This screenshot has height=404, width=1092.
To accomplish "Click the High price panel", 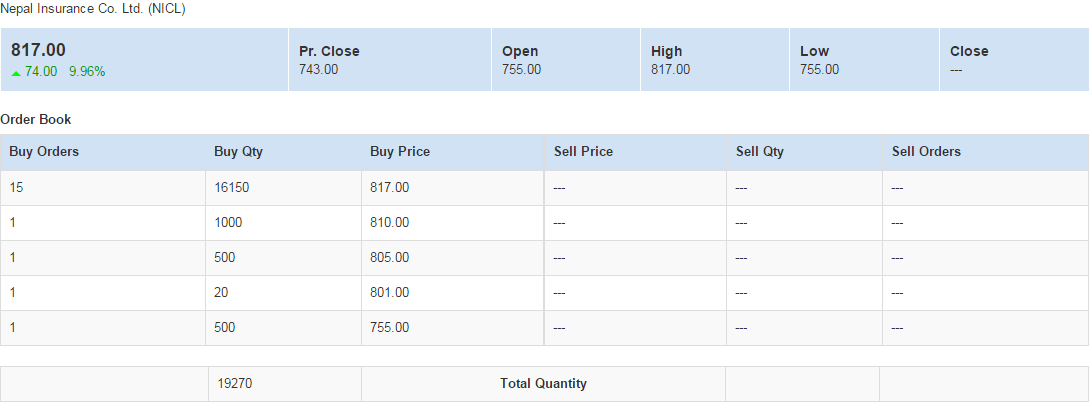I will (714, 60).
